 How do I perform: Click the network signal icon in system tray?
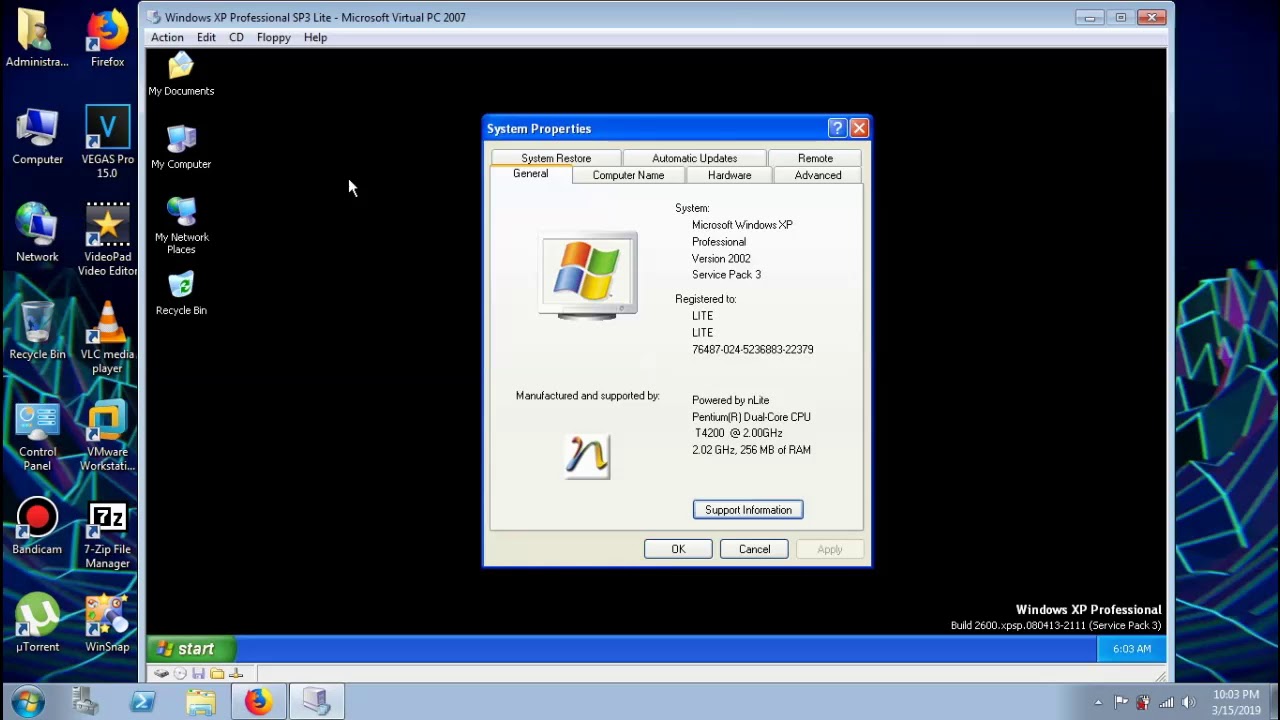click(1166, 702)
